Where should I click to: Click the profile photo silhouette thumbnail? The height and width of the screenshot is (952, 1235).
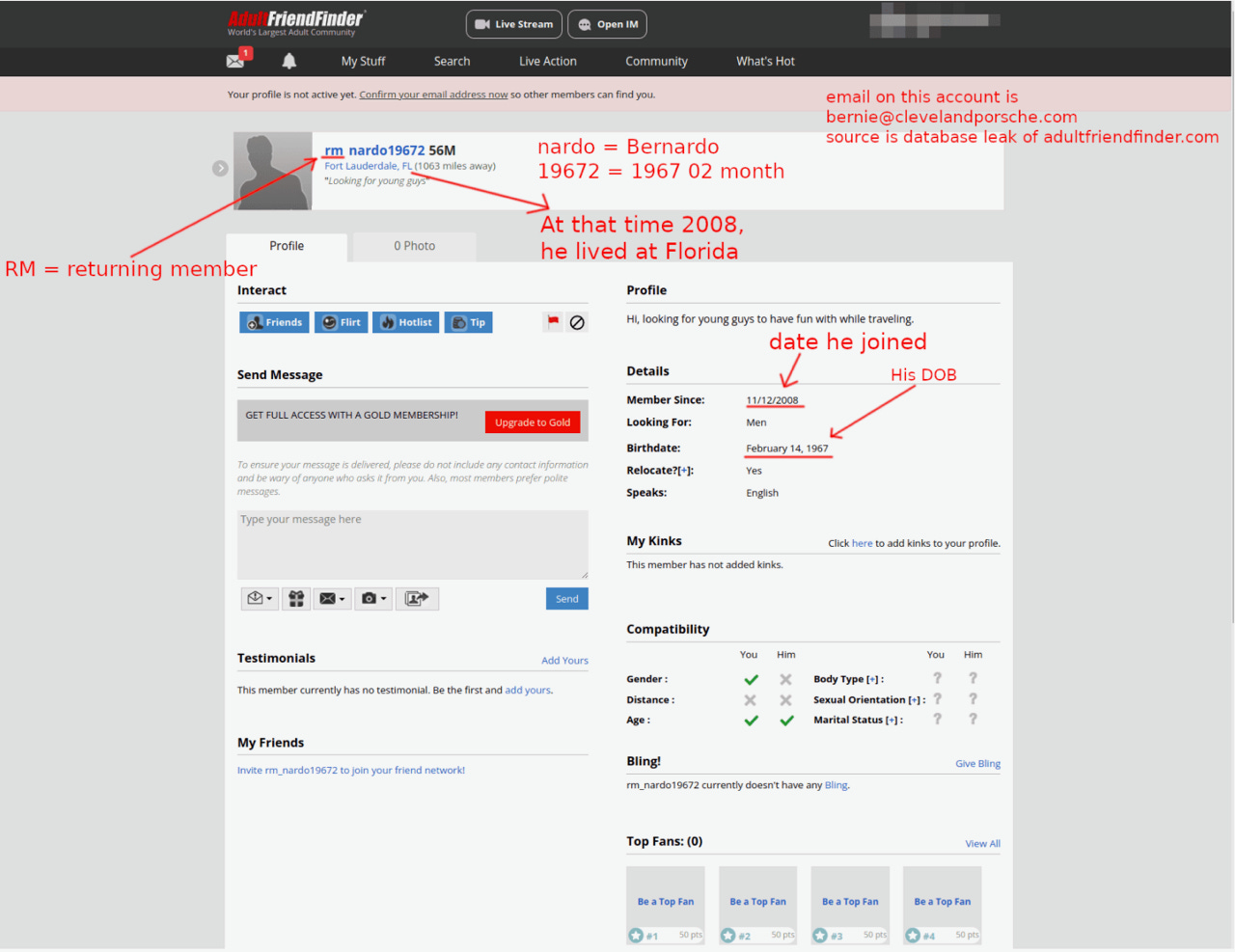click(x=273, y=171)
